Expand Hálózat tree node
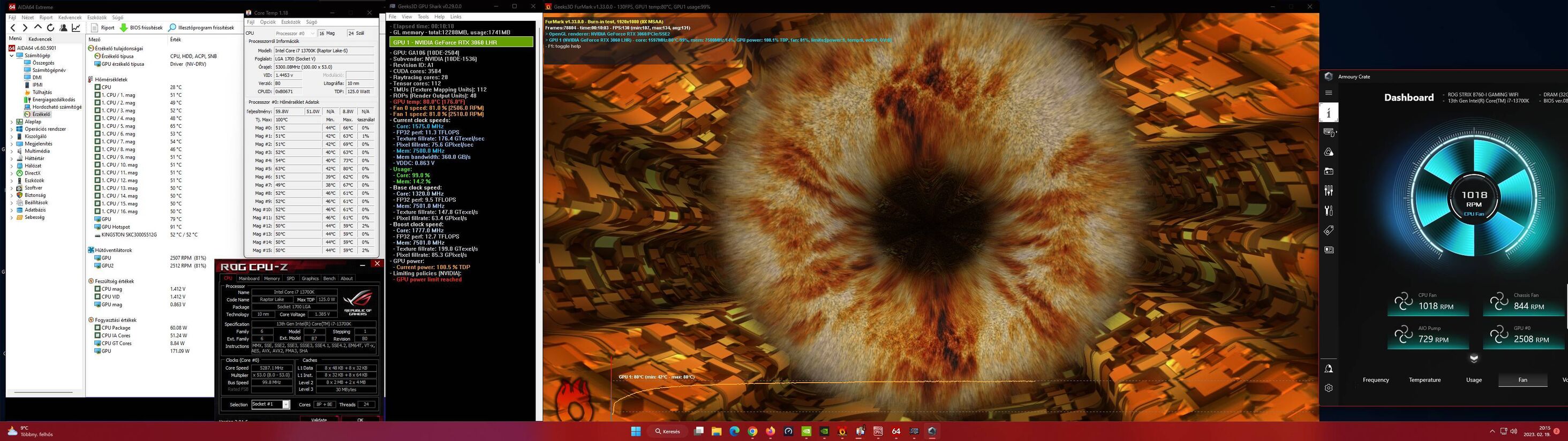 [x=12, y=165]
